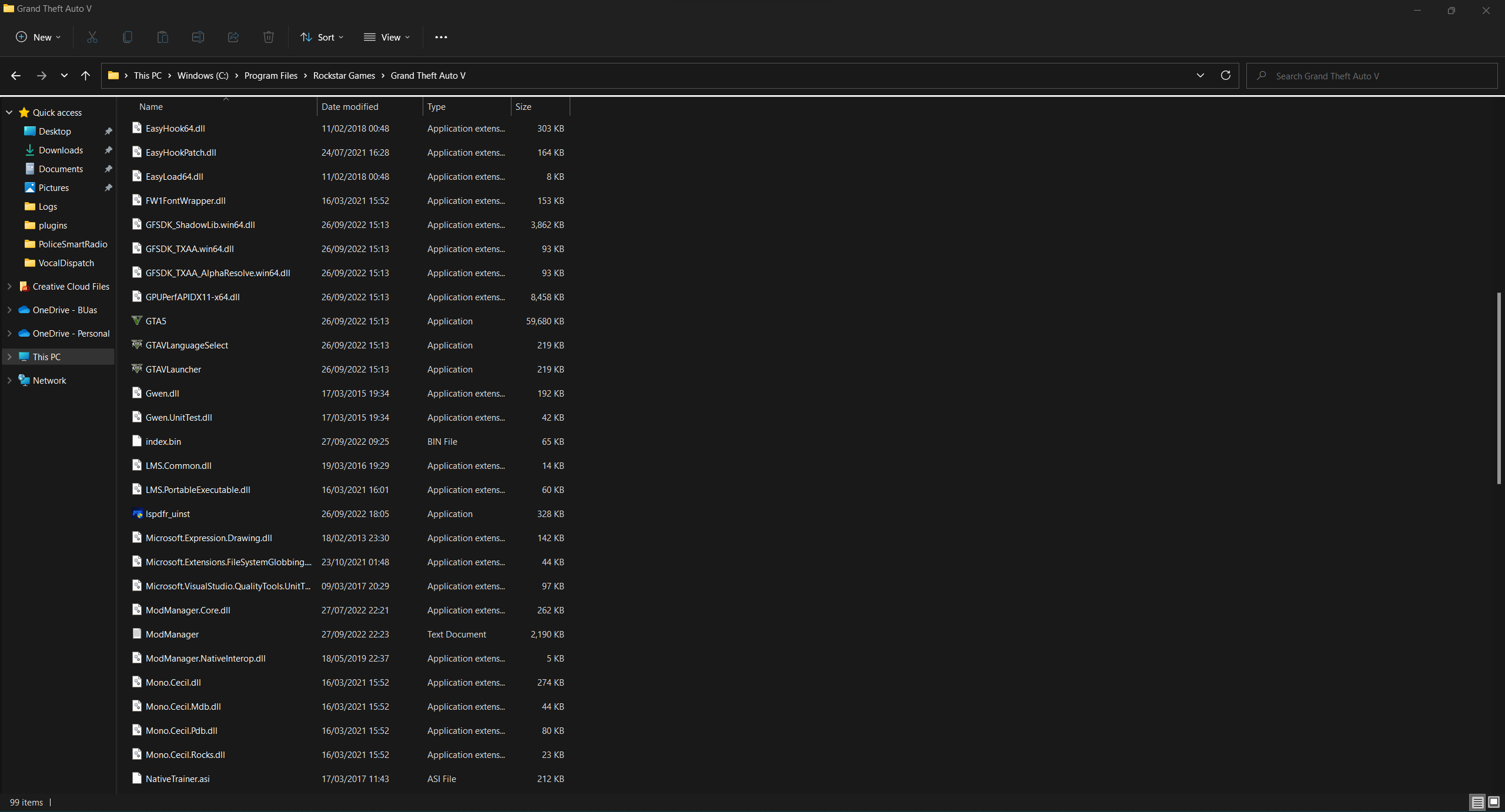Click the Paste clipboard icon

click(x=163, y=37)
